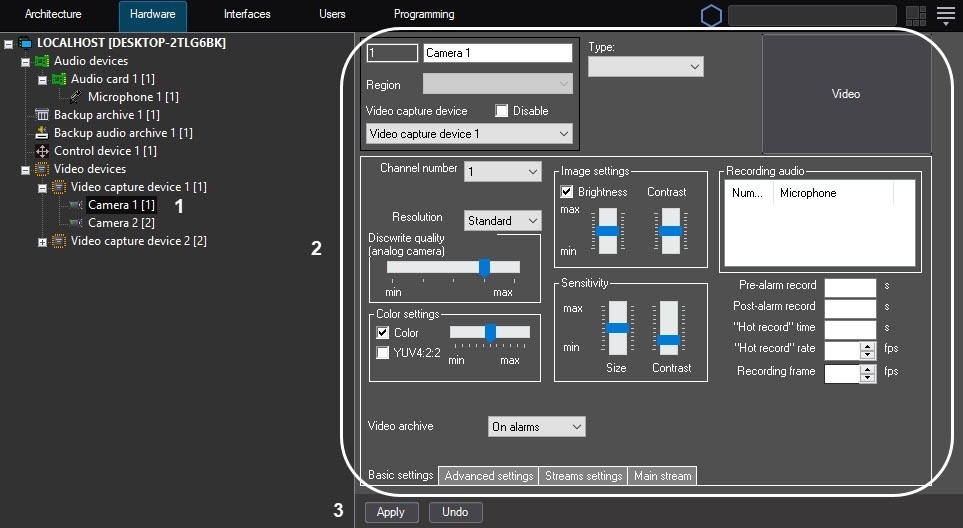
Task: Click the Backup audio archive 1 icon
Action: click(x=42, y=133)
